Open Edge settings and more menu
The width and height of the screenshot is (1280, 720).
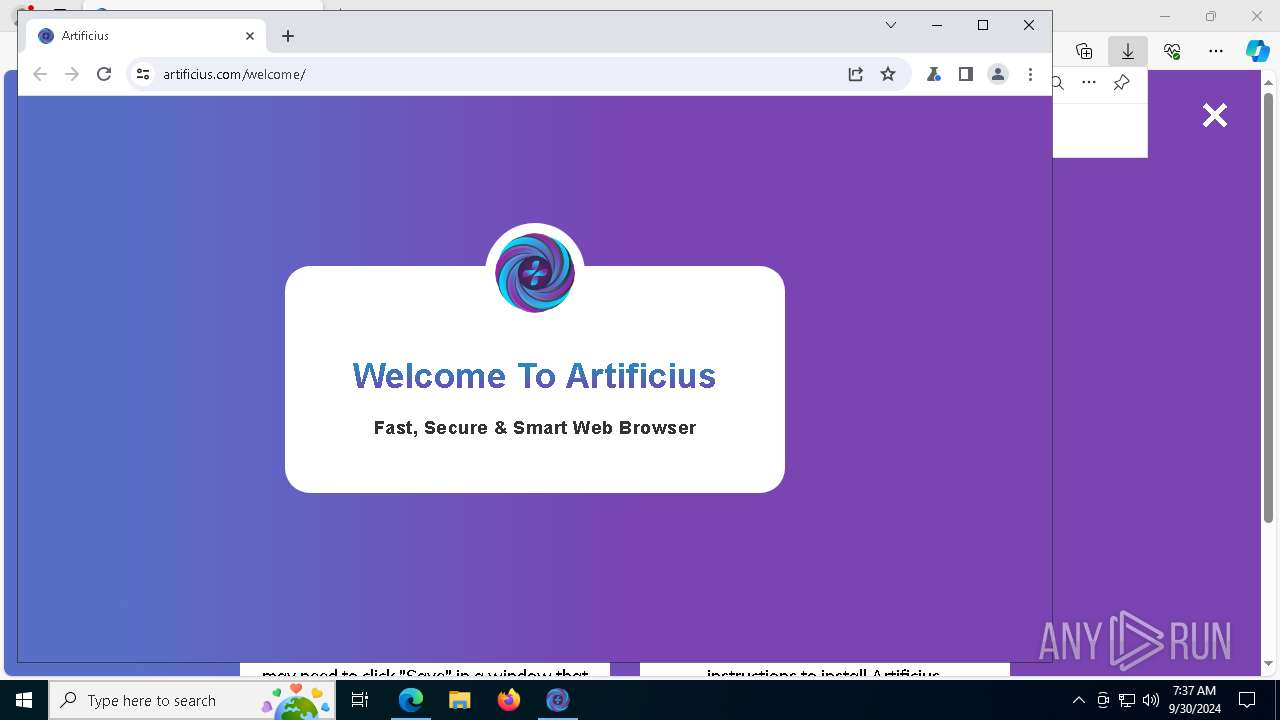coord(1216,51)
